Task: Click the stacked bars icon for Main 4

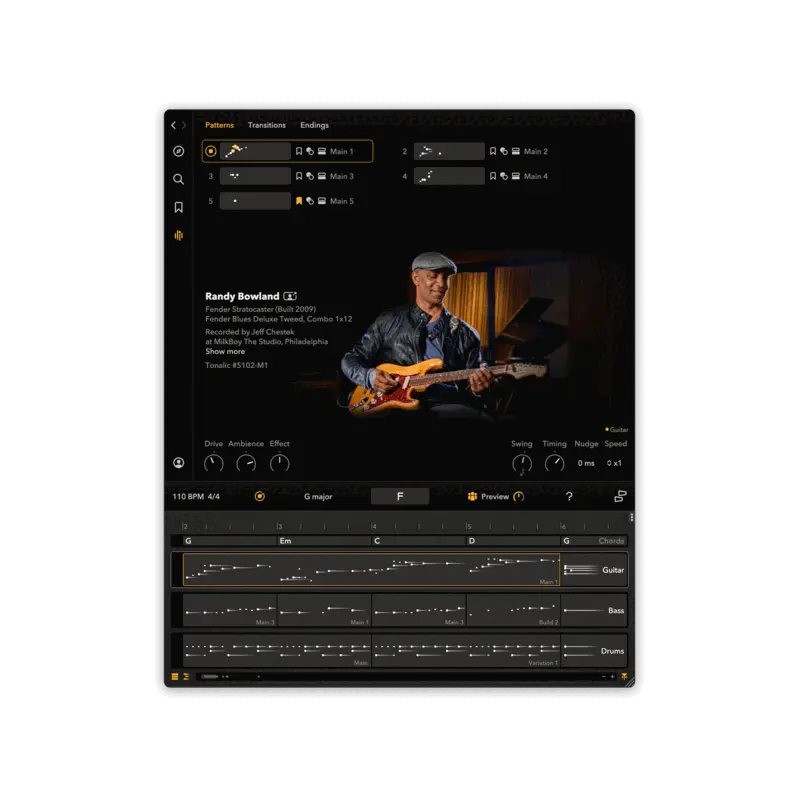Action: [x=516, y=176]
